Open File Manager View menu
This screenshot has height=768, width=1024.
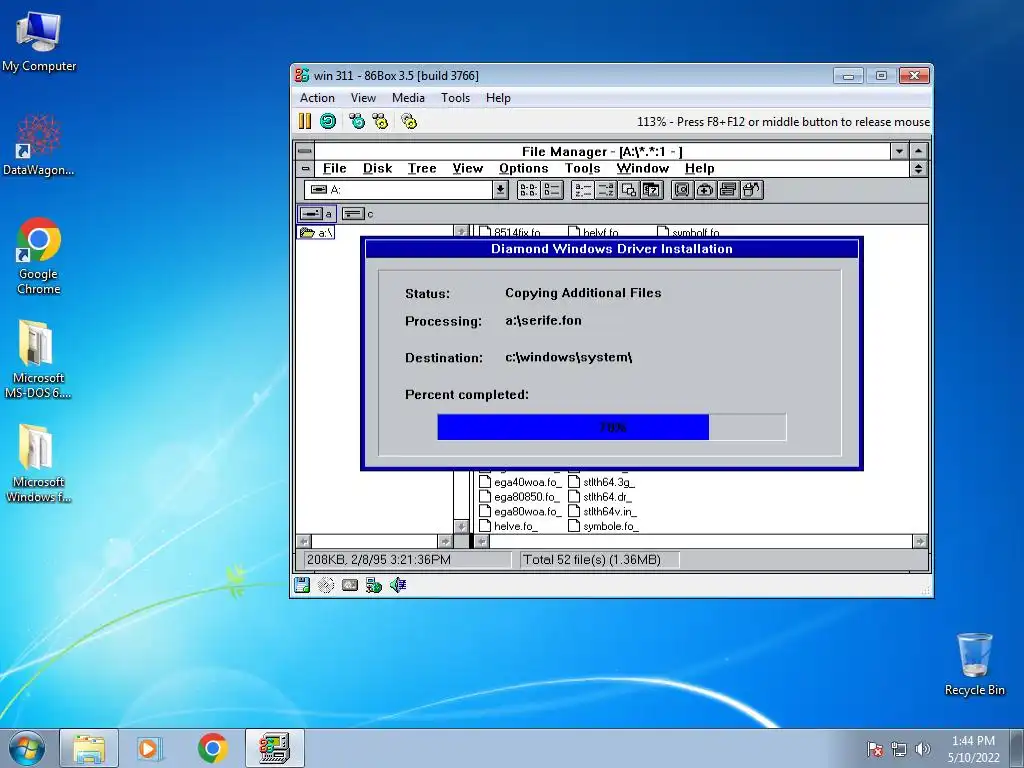click(468, 168)
